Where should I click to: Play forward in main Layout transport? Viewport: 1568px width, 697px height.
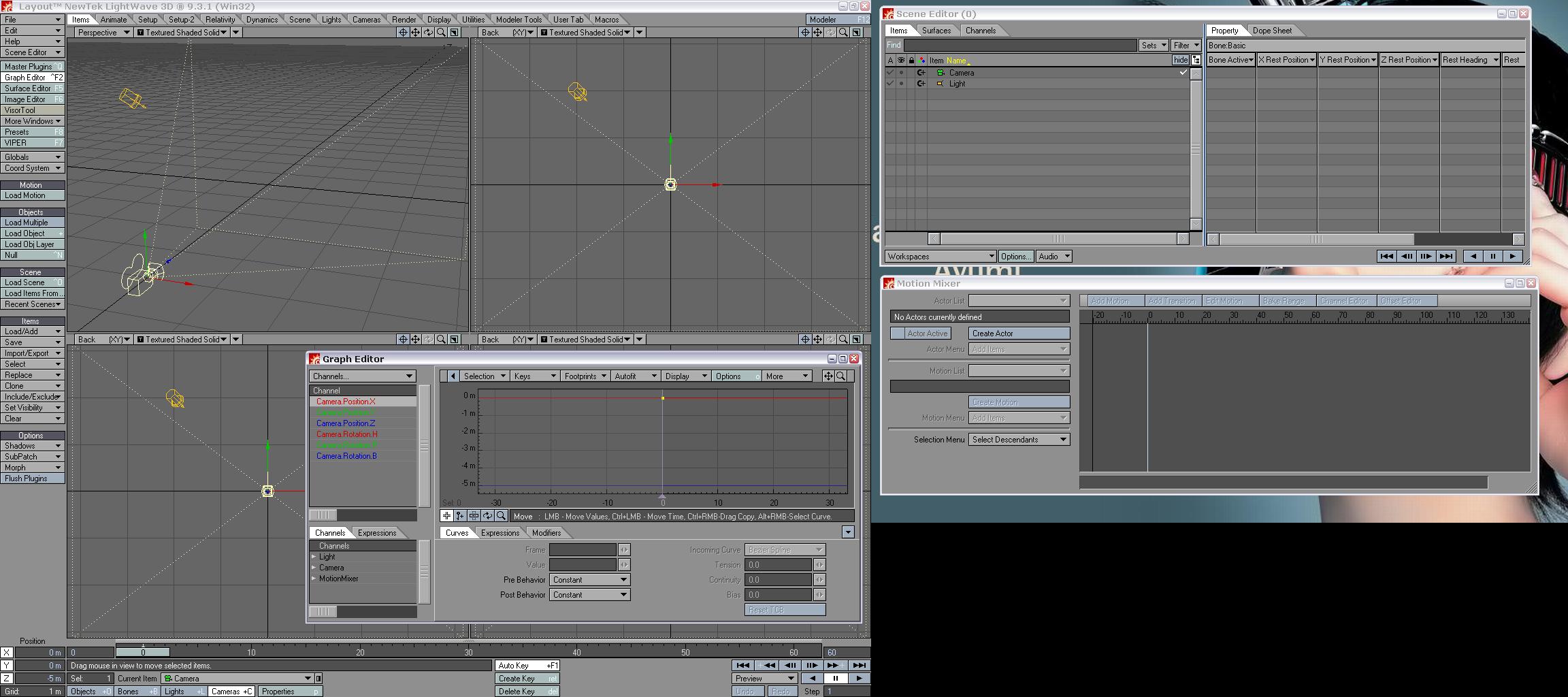859,678
